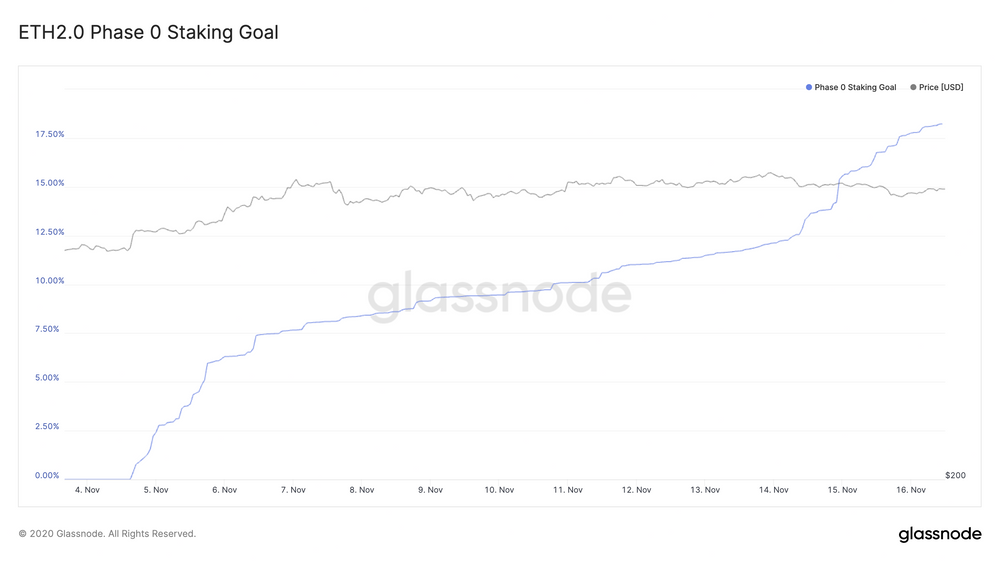The image size is (1000, 561).
Task: Select the 7. Nov date label
Action: (x=293, y=490)
